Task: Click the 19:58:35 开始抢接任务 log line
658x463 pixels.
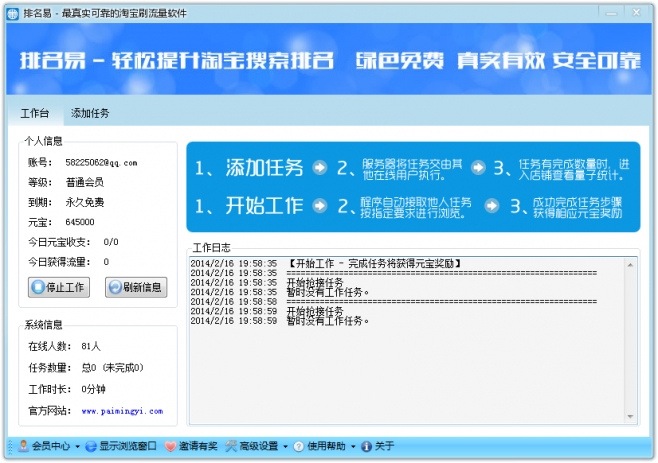Action: pos(267,283)
